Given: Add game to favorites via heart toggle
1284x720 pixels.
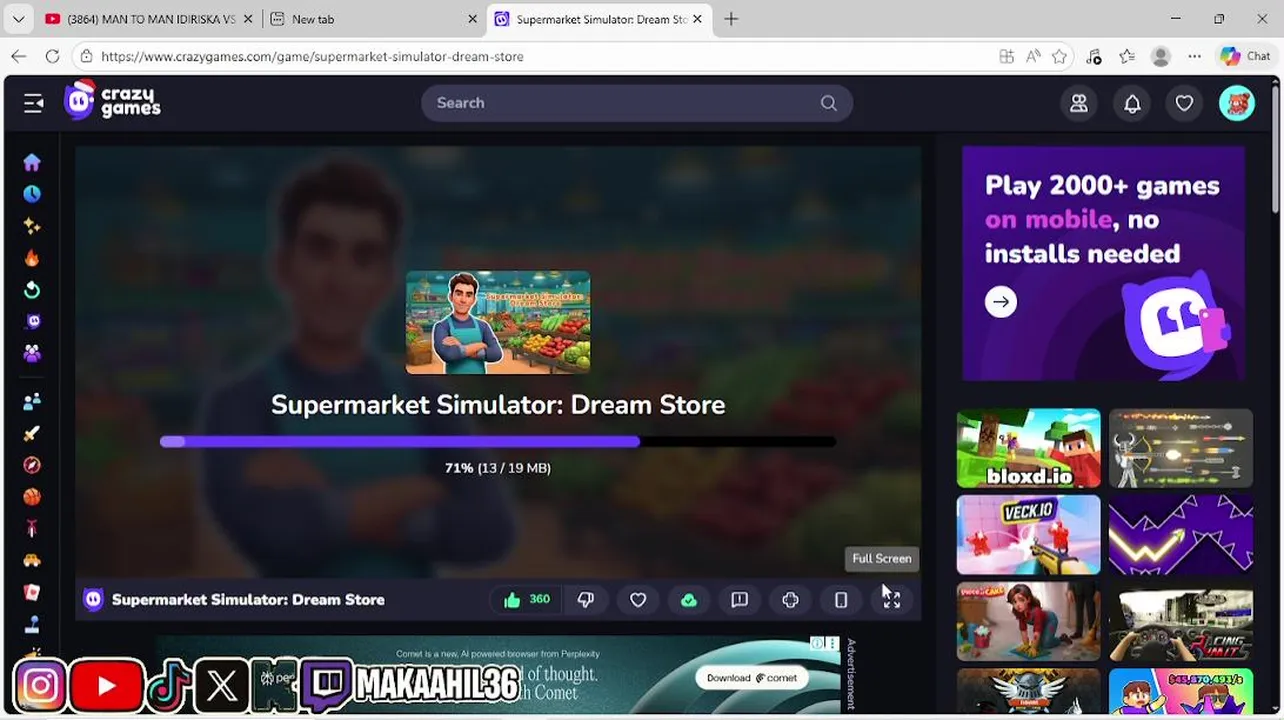Looking at the screenshot, I should tap(638, 600).
